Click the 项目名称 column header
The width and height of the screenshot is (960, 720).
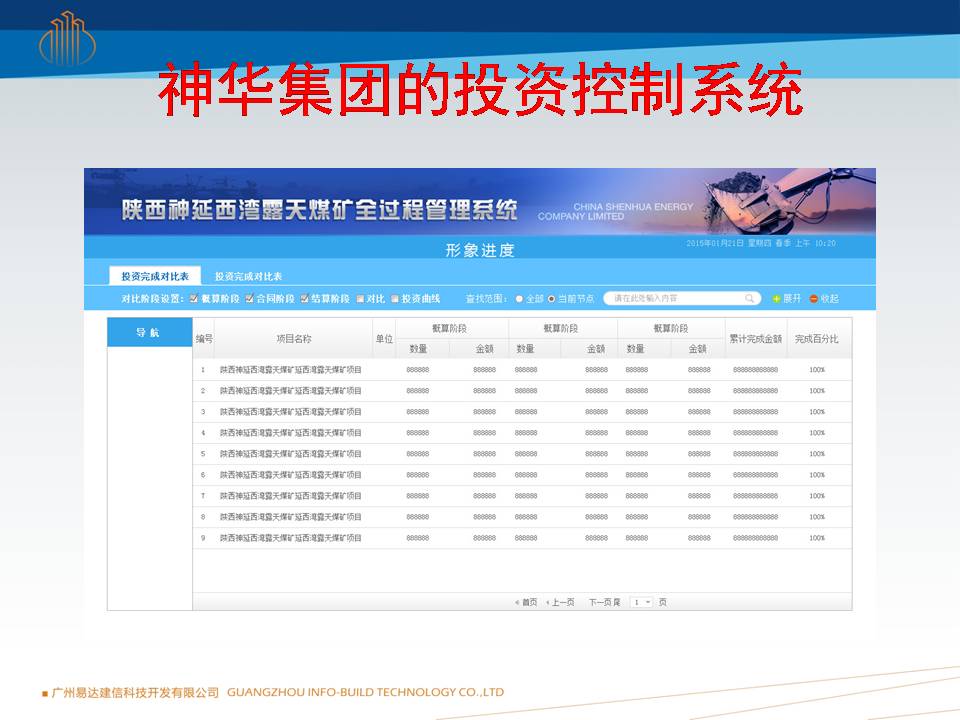point(294,339)
